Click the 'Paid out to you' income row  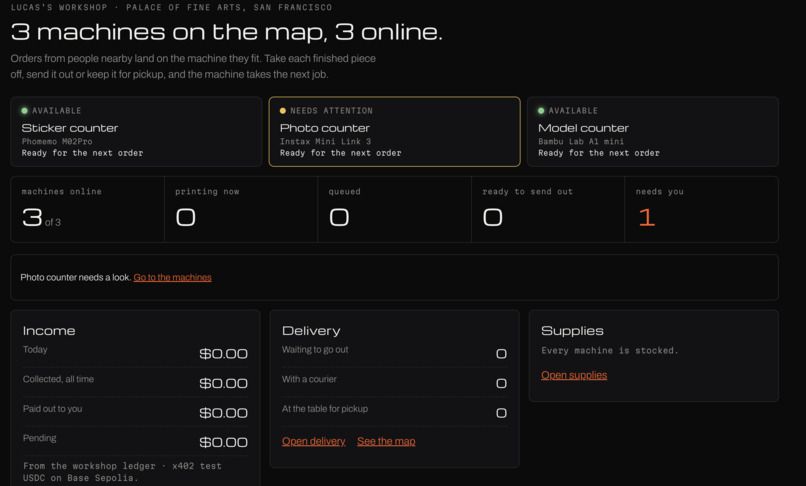pos(135,411)
